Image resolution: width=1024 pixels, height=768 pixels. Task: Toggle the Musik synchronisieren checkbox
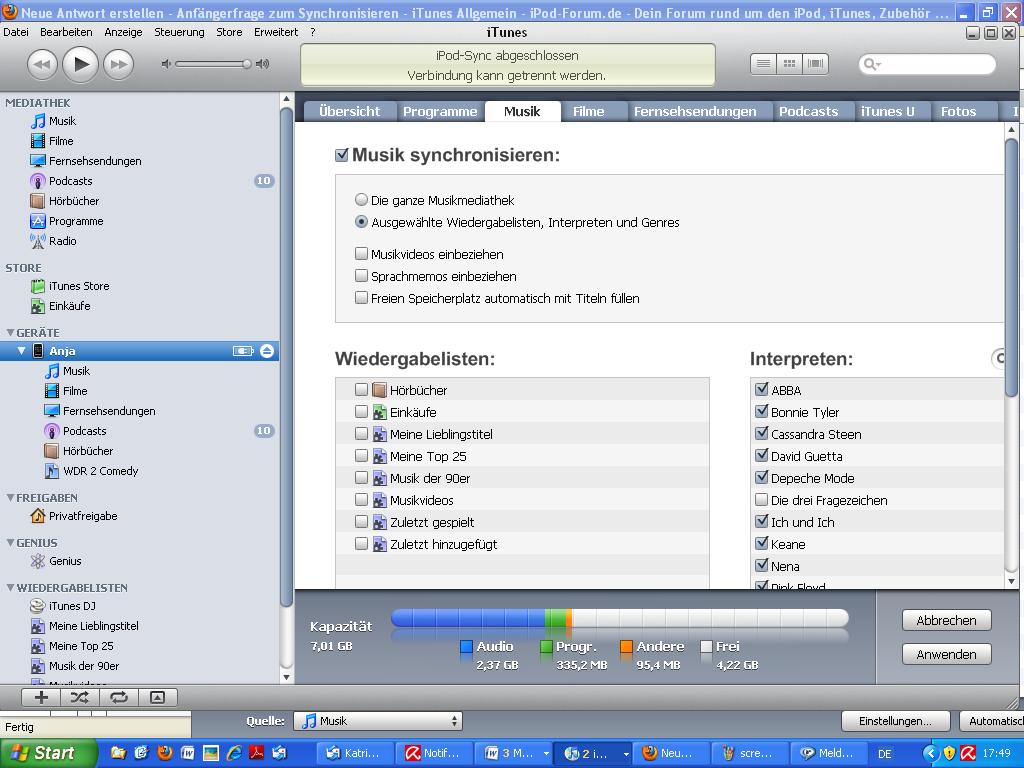342,155
